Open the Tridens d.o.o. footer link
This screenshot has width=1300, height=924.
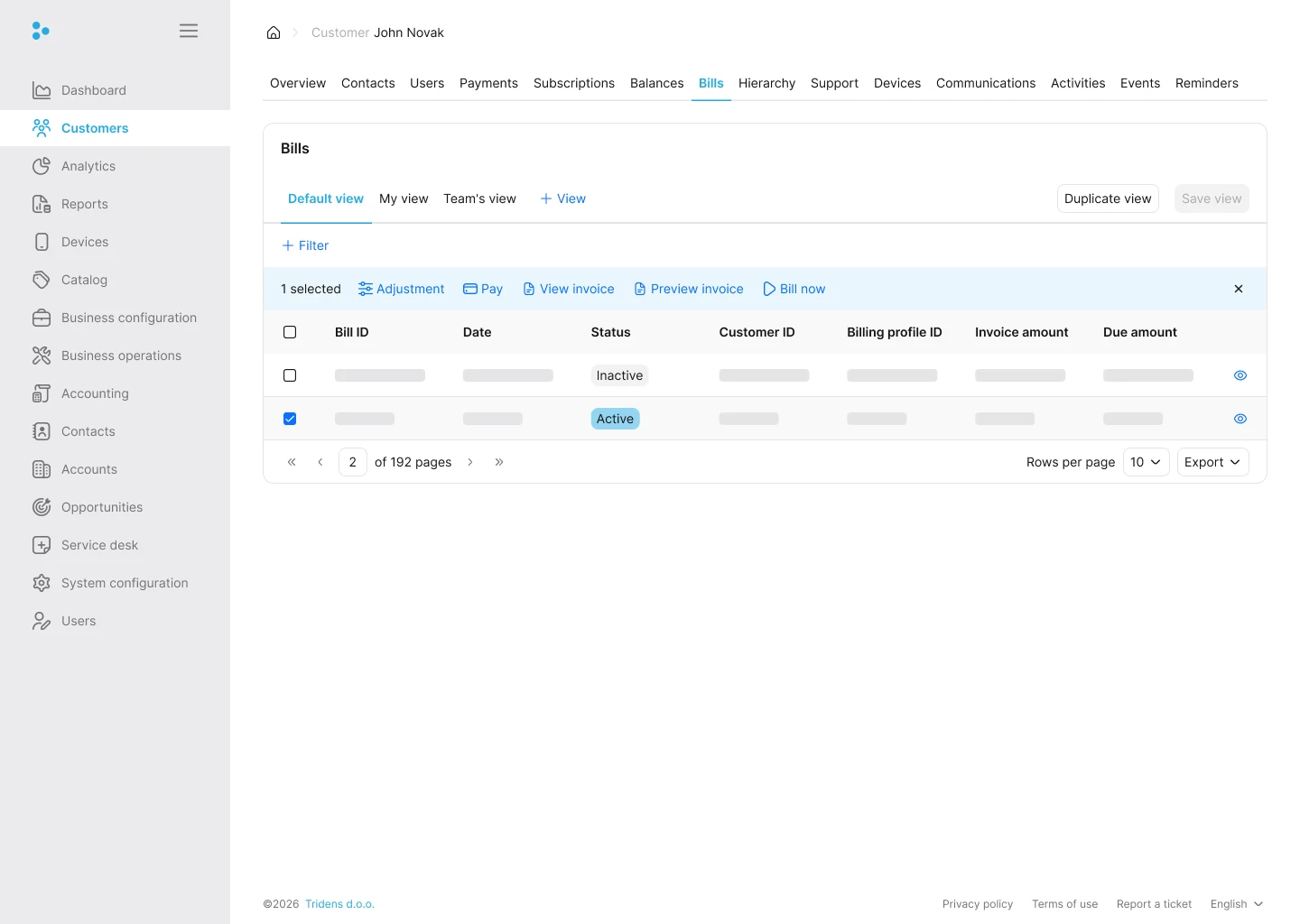(339, 904)
